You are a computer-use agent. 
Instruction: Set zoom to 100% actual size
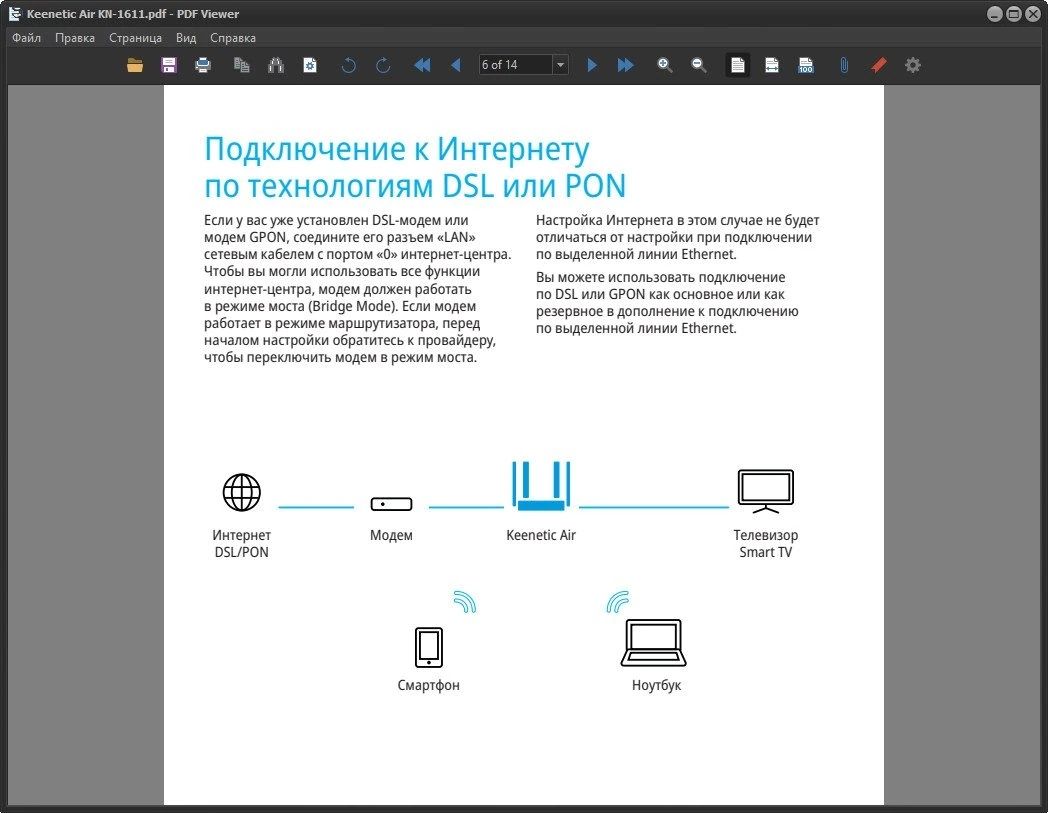[805, 65]
